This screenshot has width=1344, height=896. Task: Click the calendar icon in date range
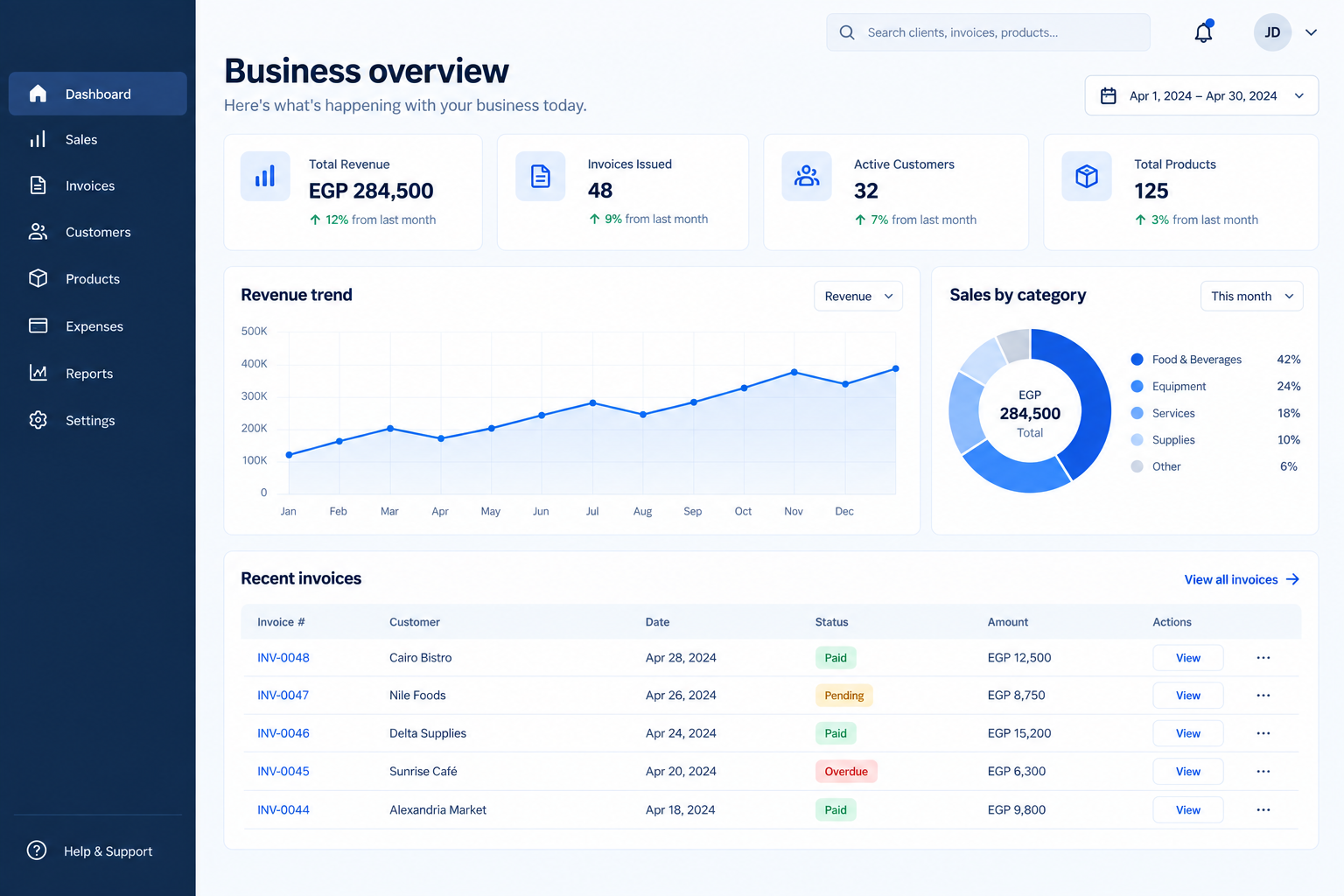[x=1109, y=96]
